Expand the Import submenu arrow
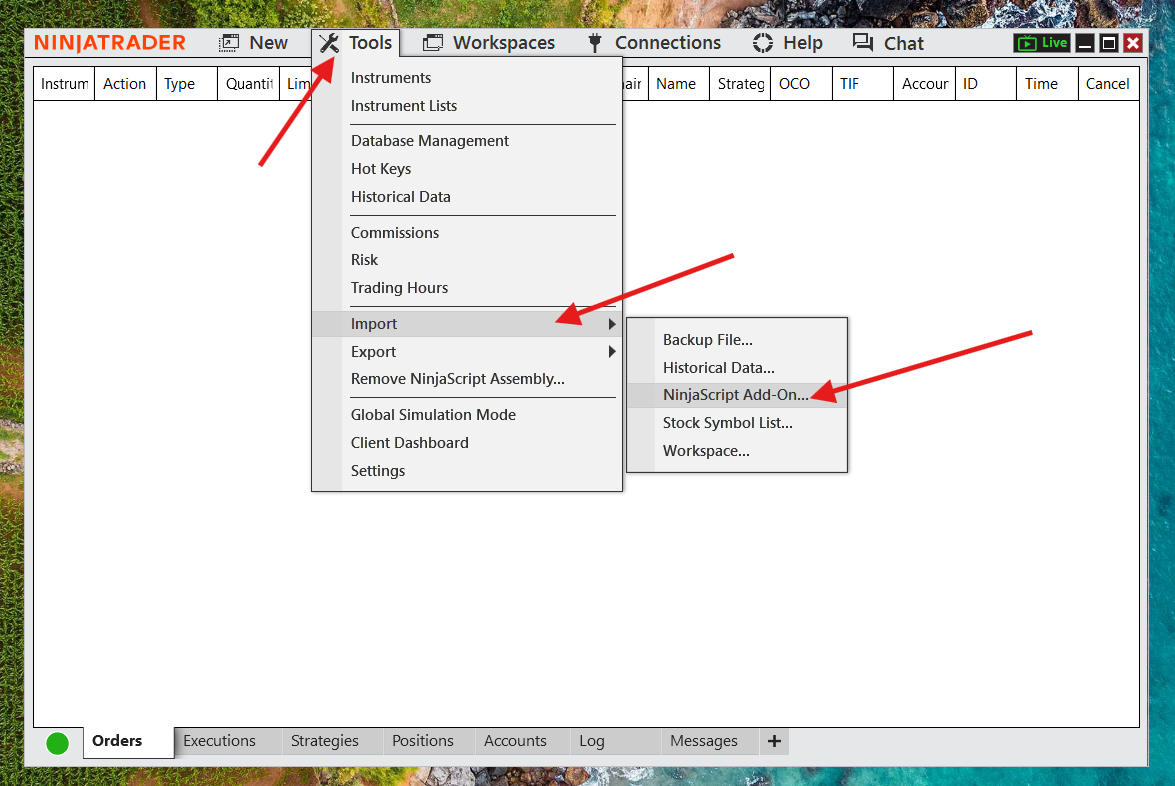The width and height of the screenshot is (1175, 786). point(612,324)
